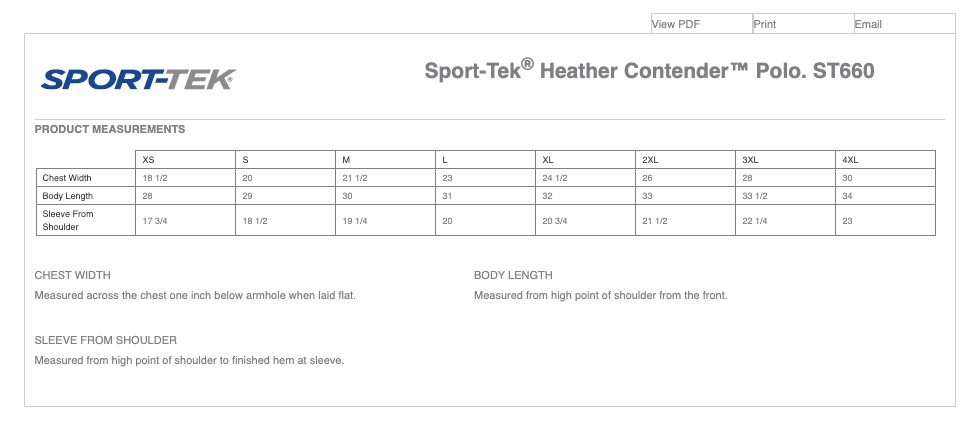This screenshot has height=429, width=975.
Task: Click the 33 1/2 body length cell
Action: point(755,196)
